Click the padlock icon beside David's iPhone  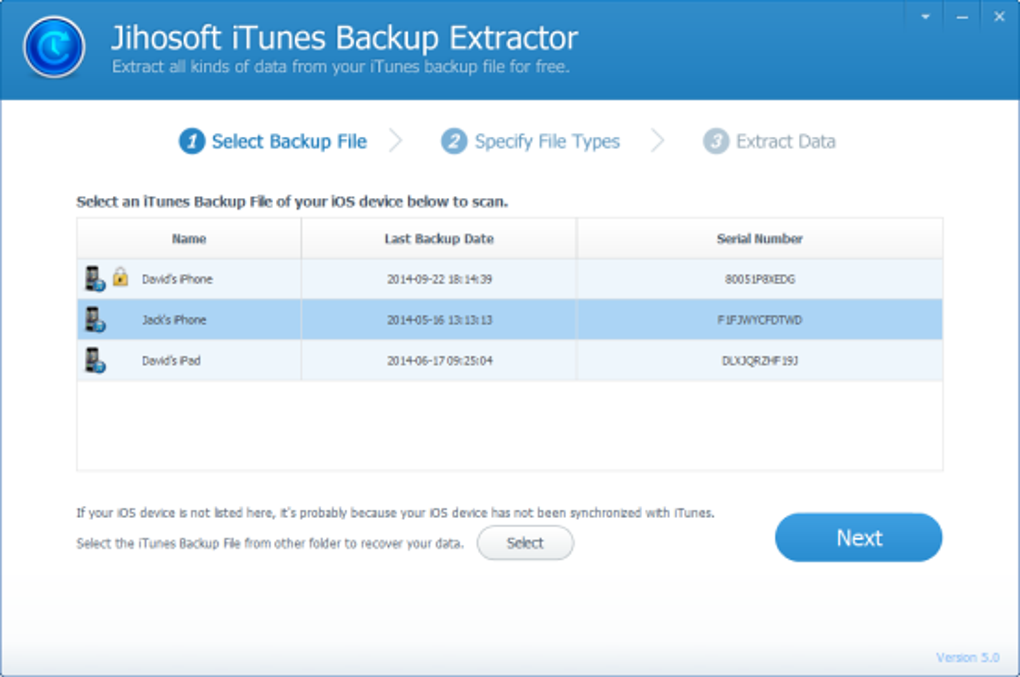click(120, 278)
